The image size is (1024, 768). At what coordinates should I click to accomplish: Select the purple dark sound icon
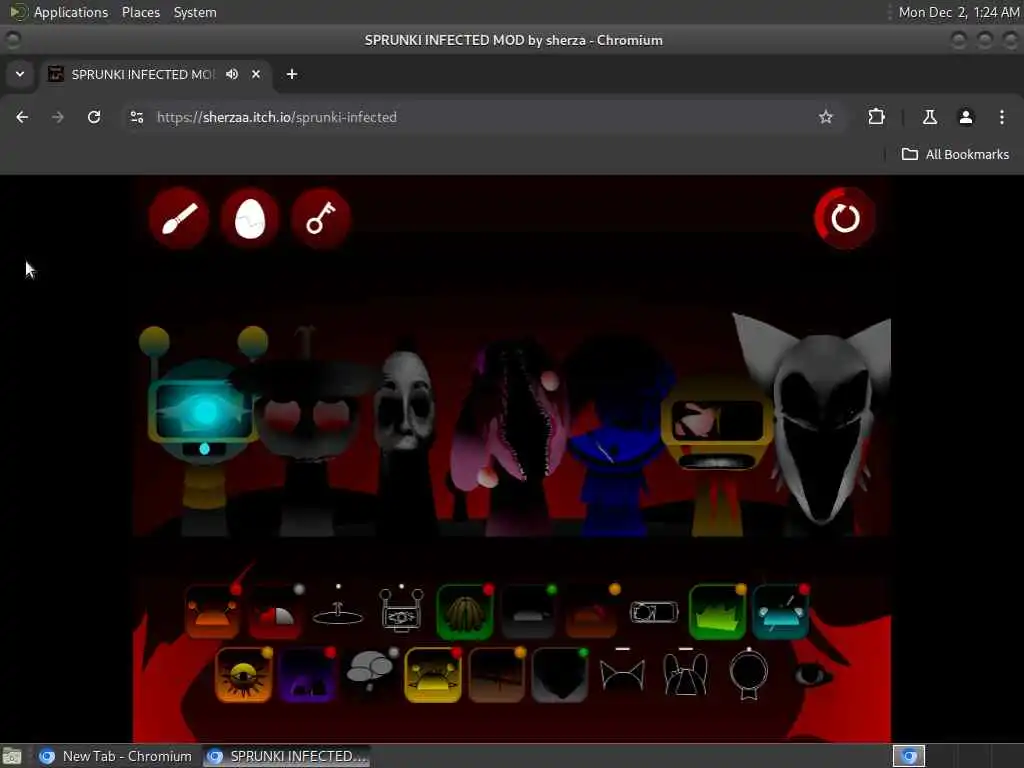coord(307,675)
